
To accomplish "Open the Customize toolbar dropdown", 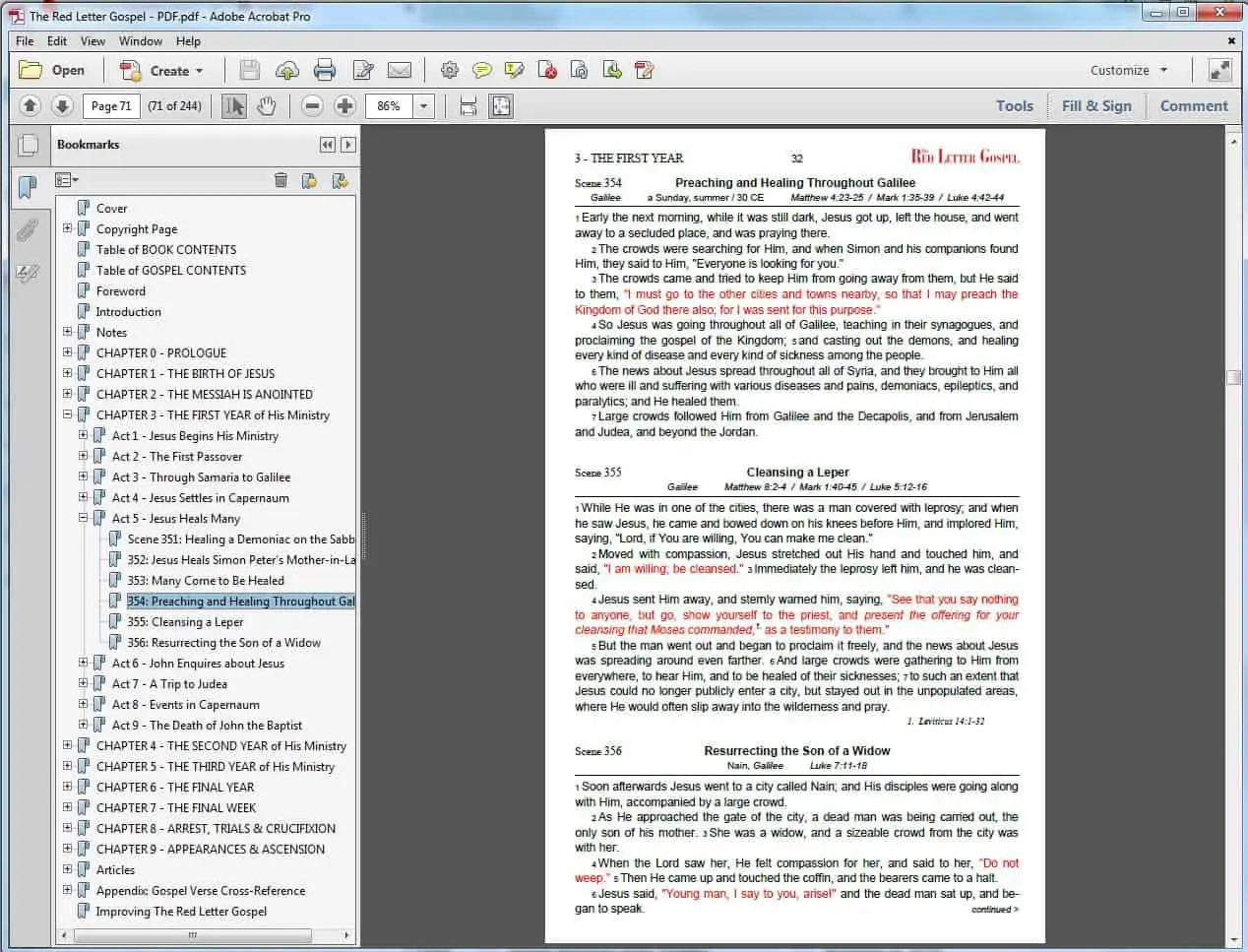I will [x=1129, y=70].
